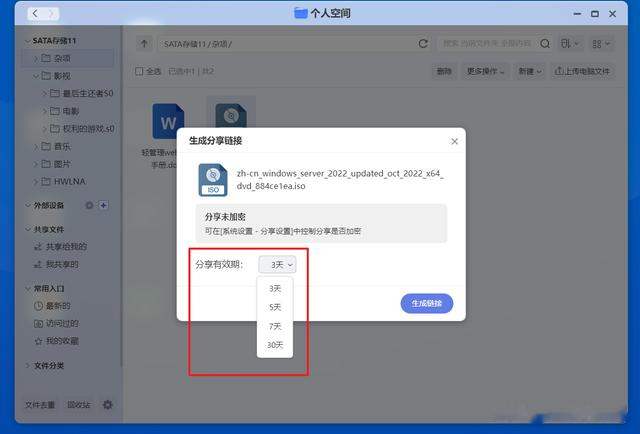The height and width of the screenshot is (434, 640).
Task: Choose 7 days validity option
Action: click(x=275, y=326)
